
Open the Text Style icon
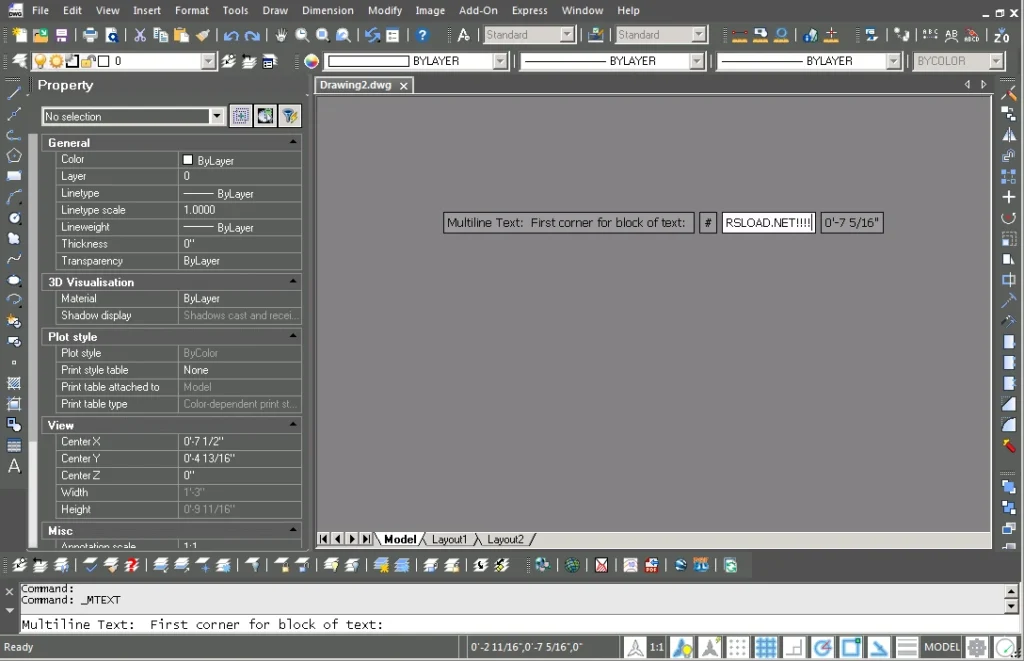coord(464,35)
